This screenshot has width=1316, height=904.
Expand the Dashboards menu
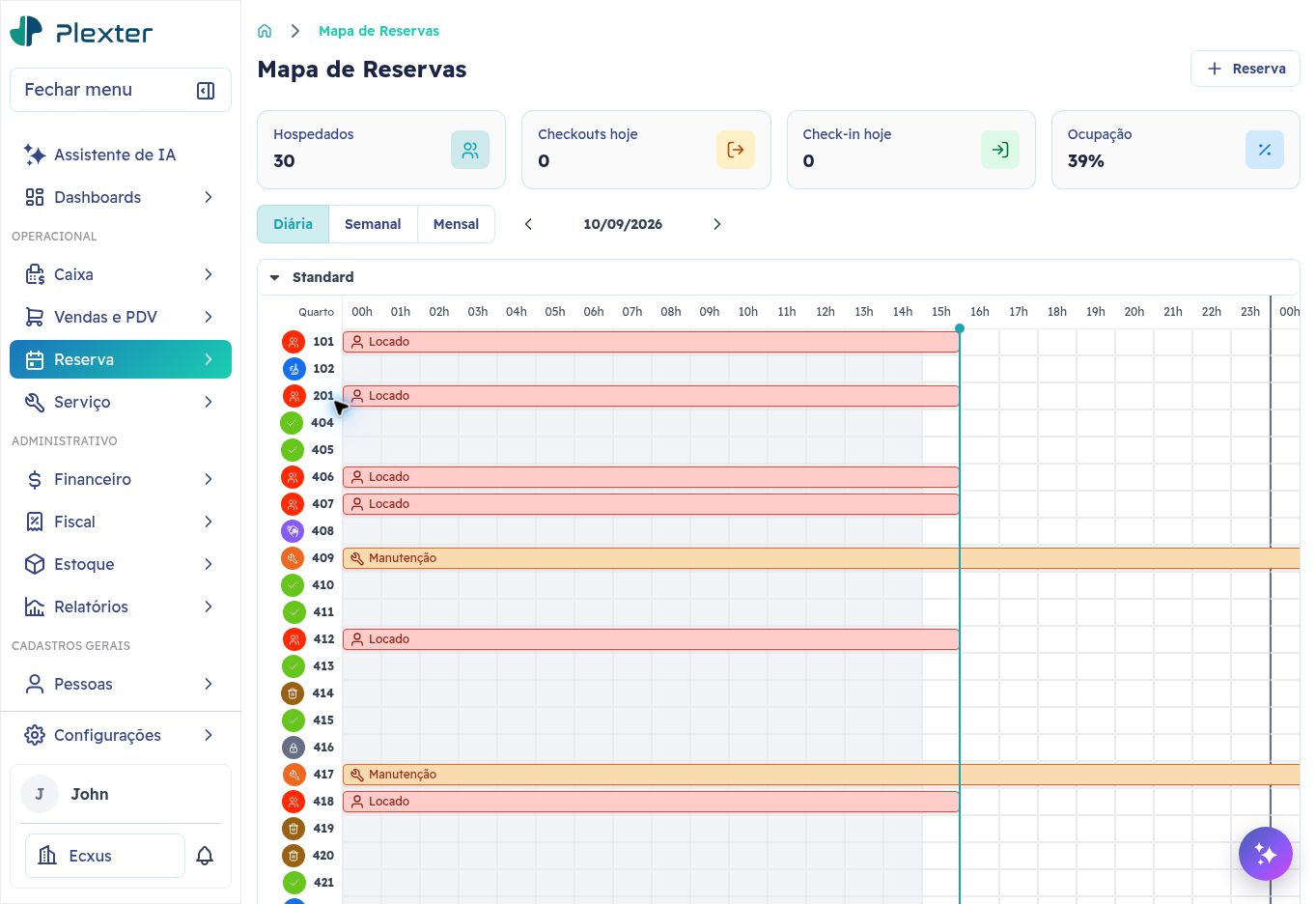[x=121, y=197]
